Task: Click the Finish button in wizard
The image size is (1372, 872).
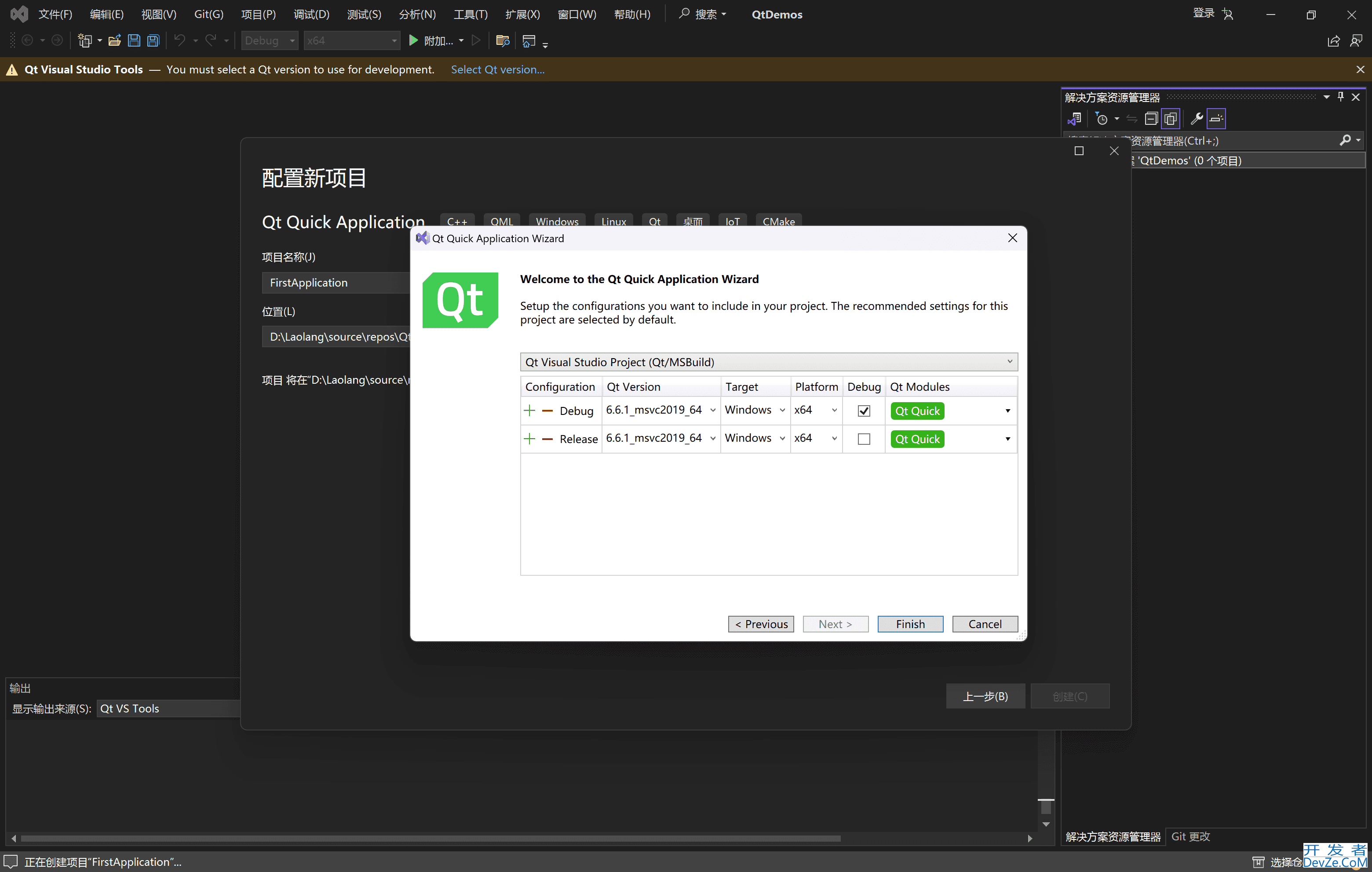Action: [x=910, y=624]
